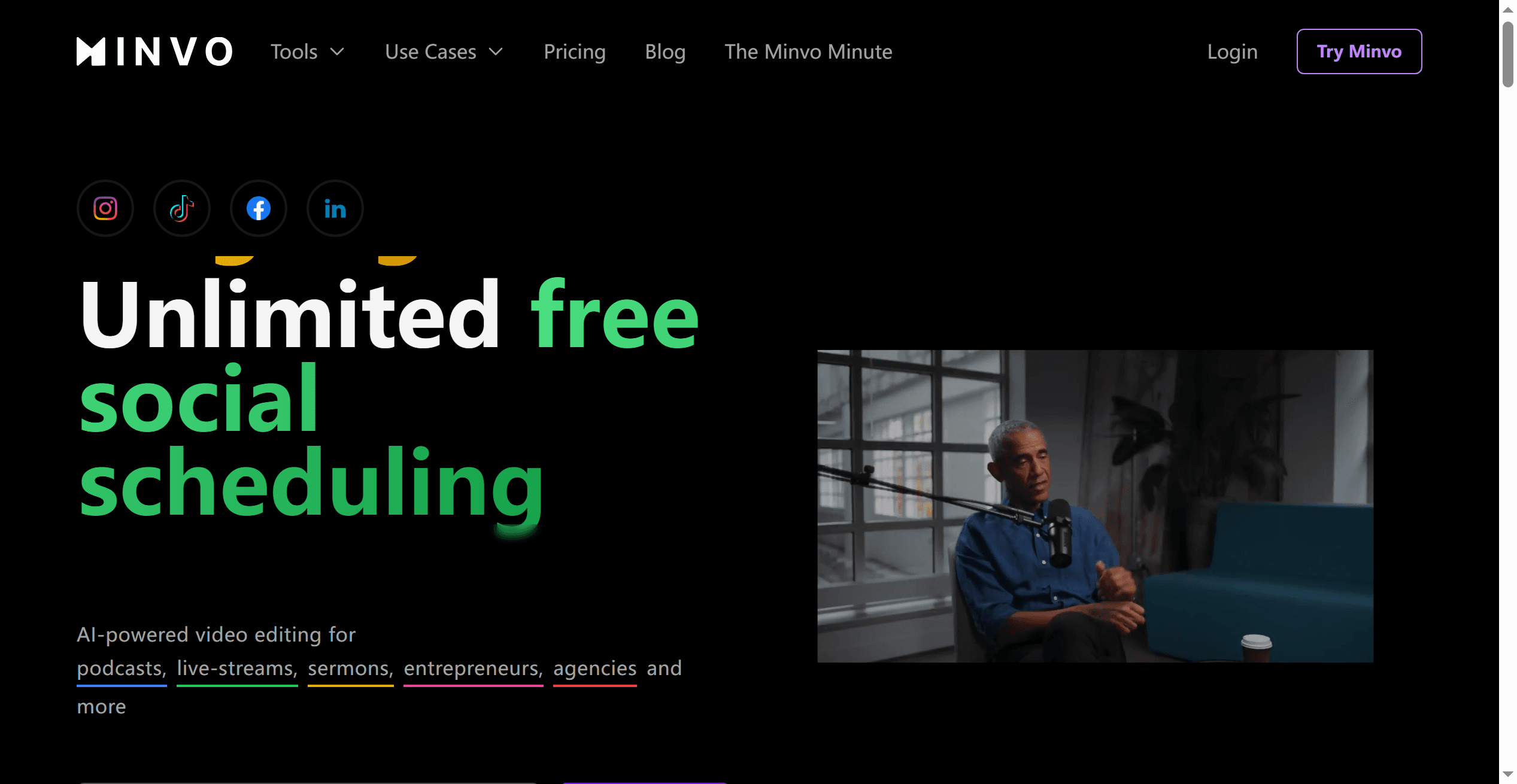Follow the sermons link
The width and height of the screenshot is (1517, 784).
[x=351, y=669]
